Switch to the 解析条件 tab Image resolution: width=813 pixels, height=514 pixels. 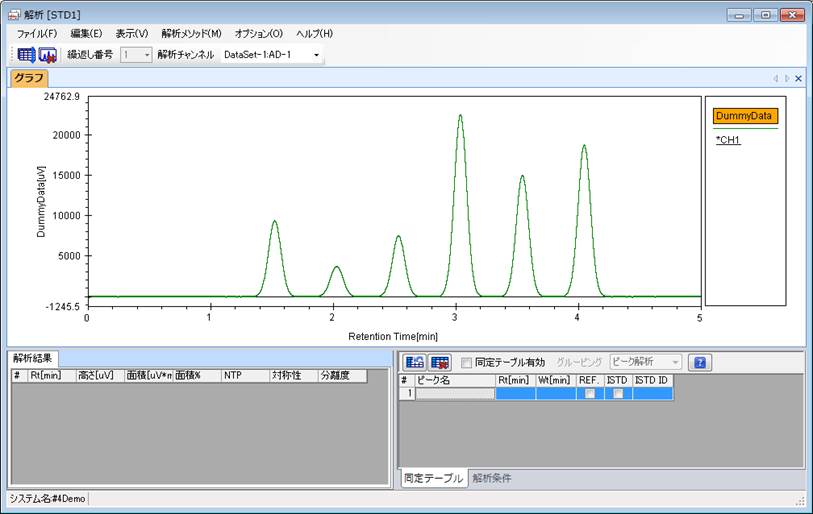pos(491,478)
